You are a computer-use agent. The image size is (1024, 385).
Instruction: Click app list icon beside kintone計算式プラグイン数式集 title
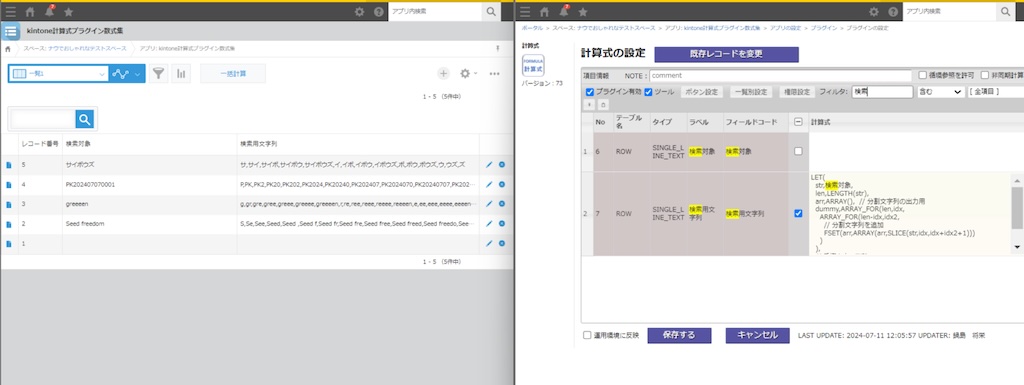tap(10, 31)
